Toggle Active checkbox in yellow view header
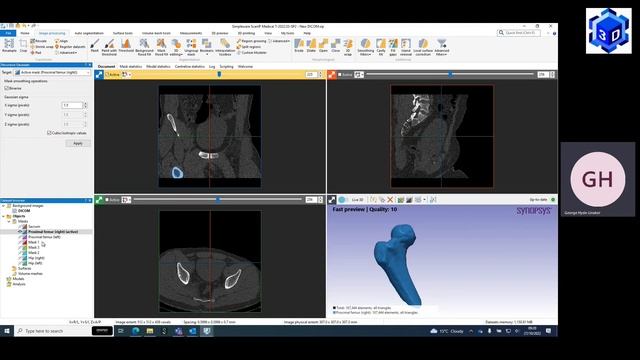Viewport: 640px width, 360px height. 107,75
